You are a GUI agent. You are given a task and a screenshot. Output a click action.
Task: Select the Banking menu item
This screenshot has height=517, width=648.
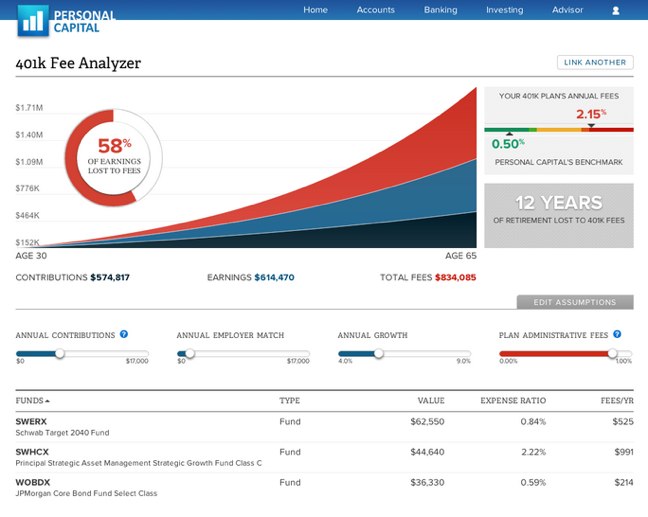[x=440, y=10]
